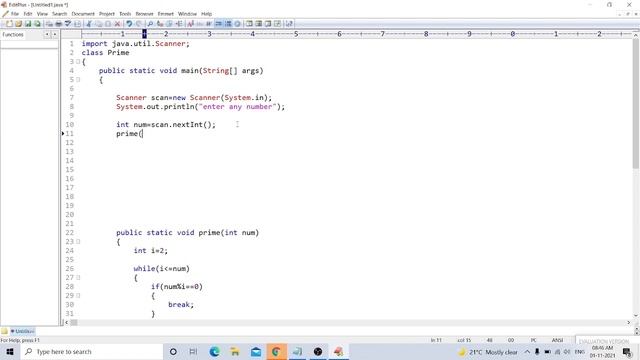Open the Emmet menu

coord(165,14)
